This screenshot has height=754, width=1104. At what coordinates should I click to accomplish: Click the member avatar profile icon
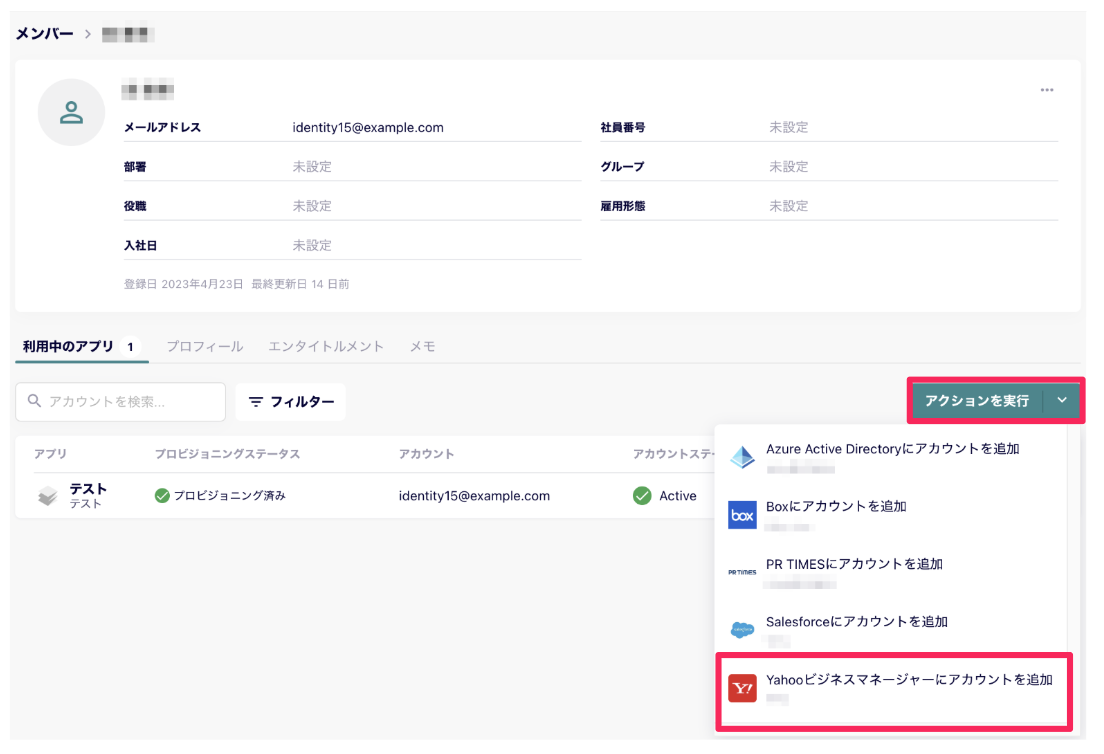click(71, 112)
